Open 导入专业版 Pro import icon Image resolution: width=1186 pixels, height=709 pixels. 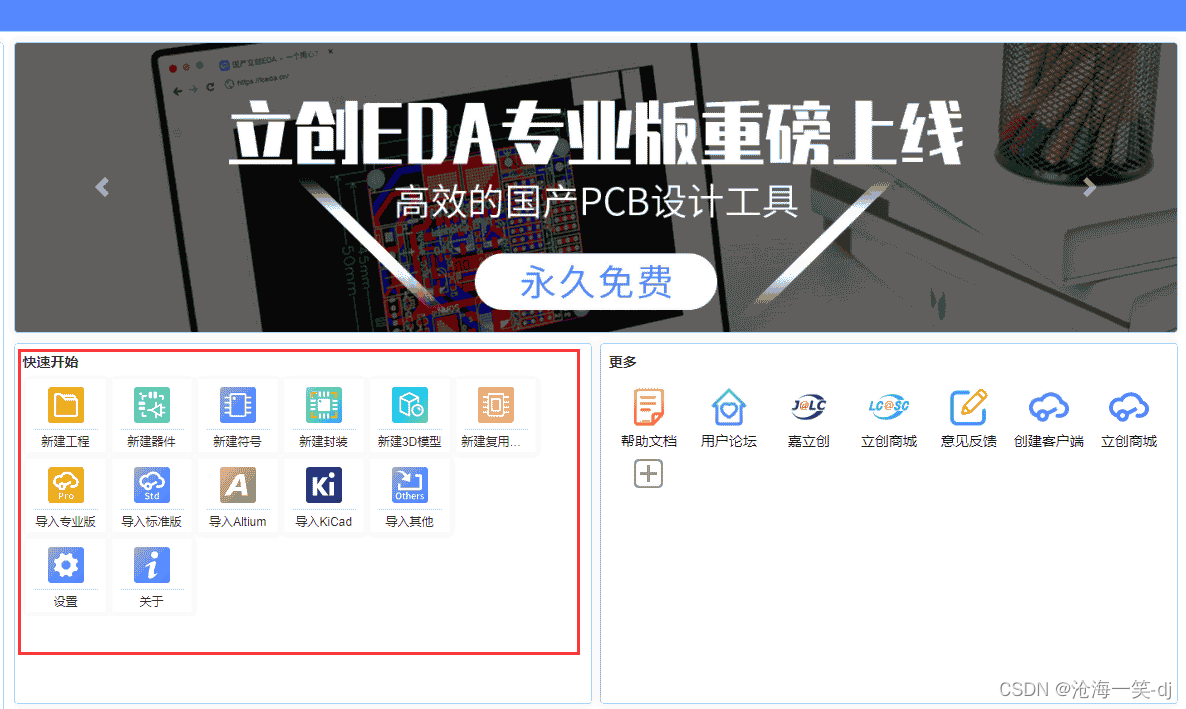(66, 485)
